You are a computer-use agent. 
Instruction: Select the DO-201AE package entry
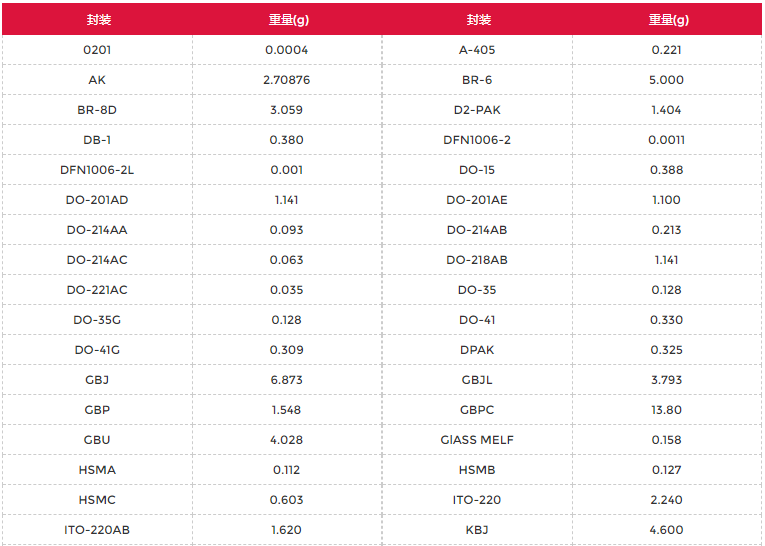pyautogui.click(x=477, y=200)
